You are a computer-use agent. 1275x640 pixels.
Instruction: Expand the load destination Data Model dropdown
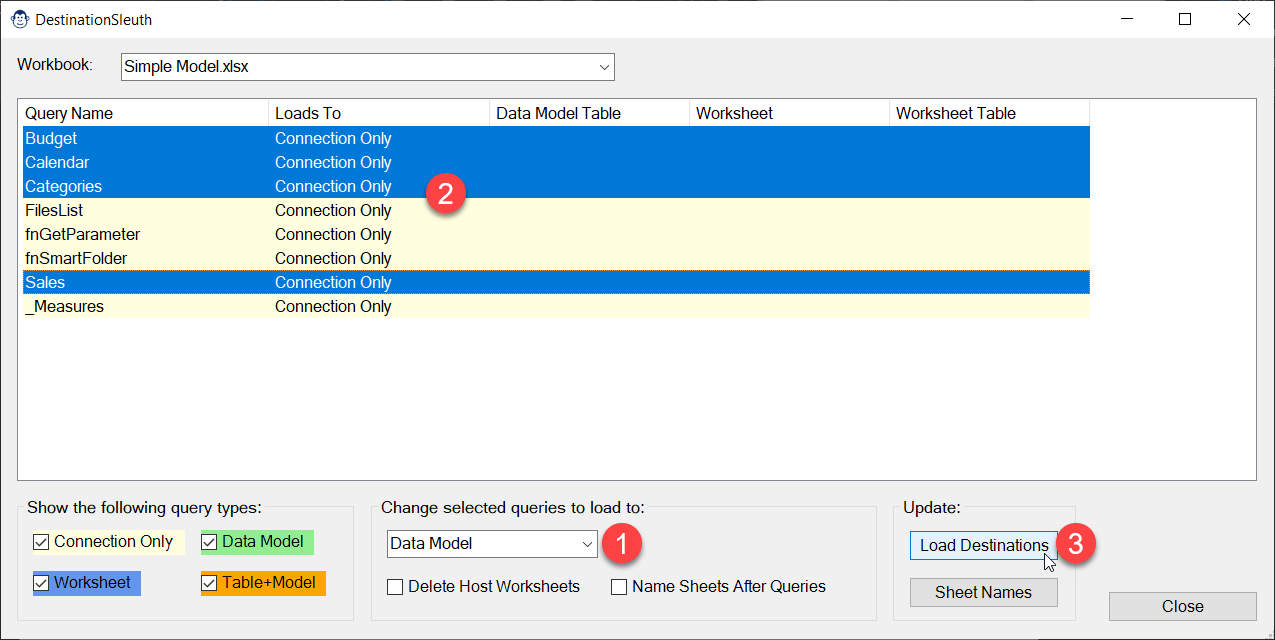tap(587, 544)
